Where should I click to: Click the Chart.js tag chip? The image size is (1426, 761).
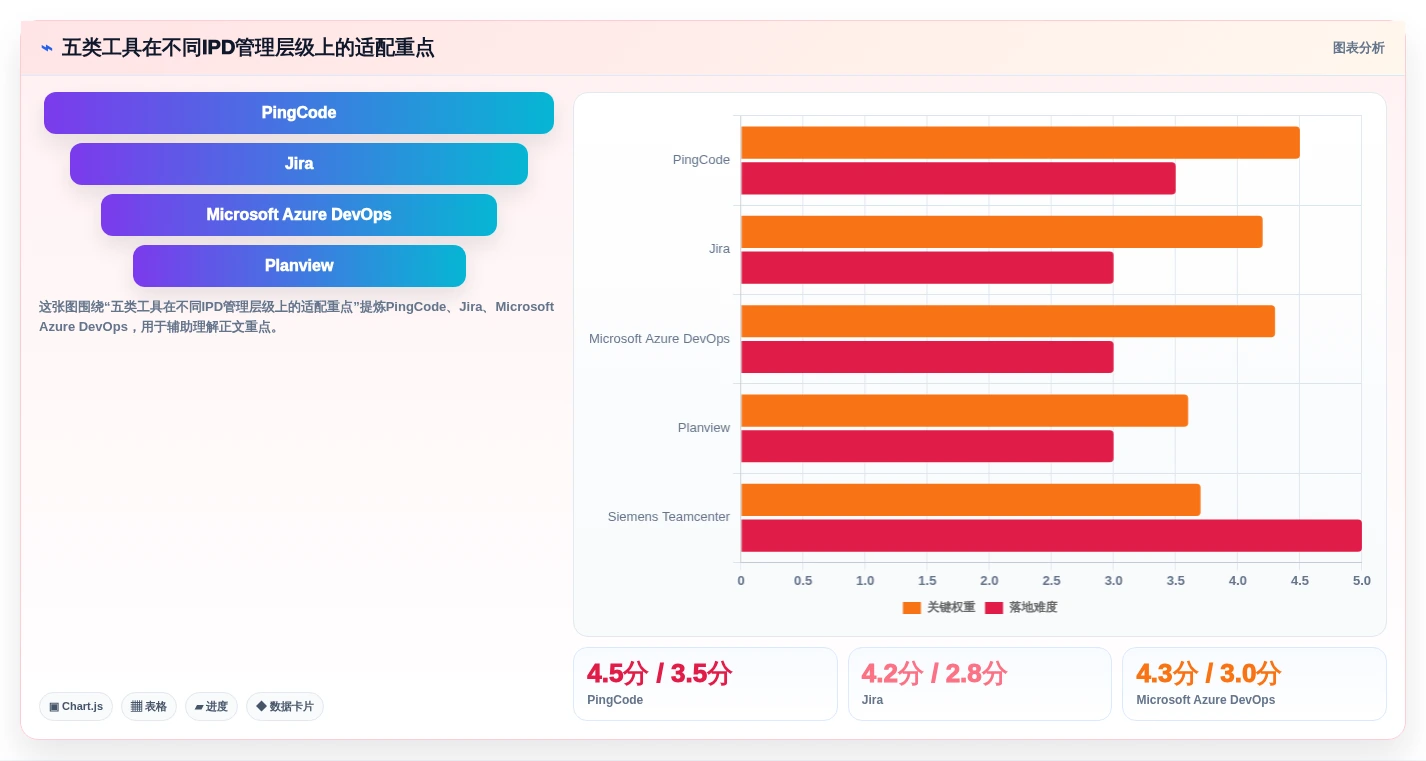click(x=76, y=707)
